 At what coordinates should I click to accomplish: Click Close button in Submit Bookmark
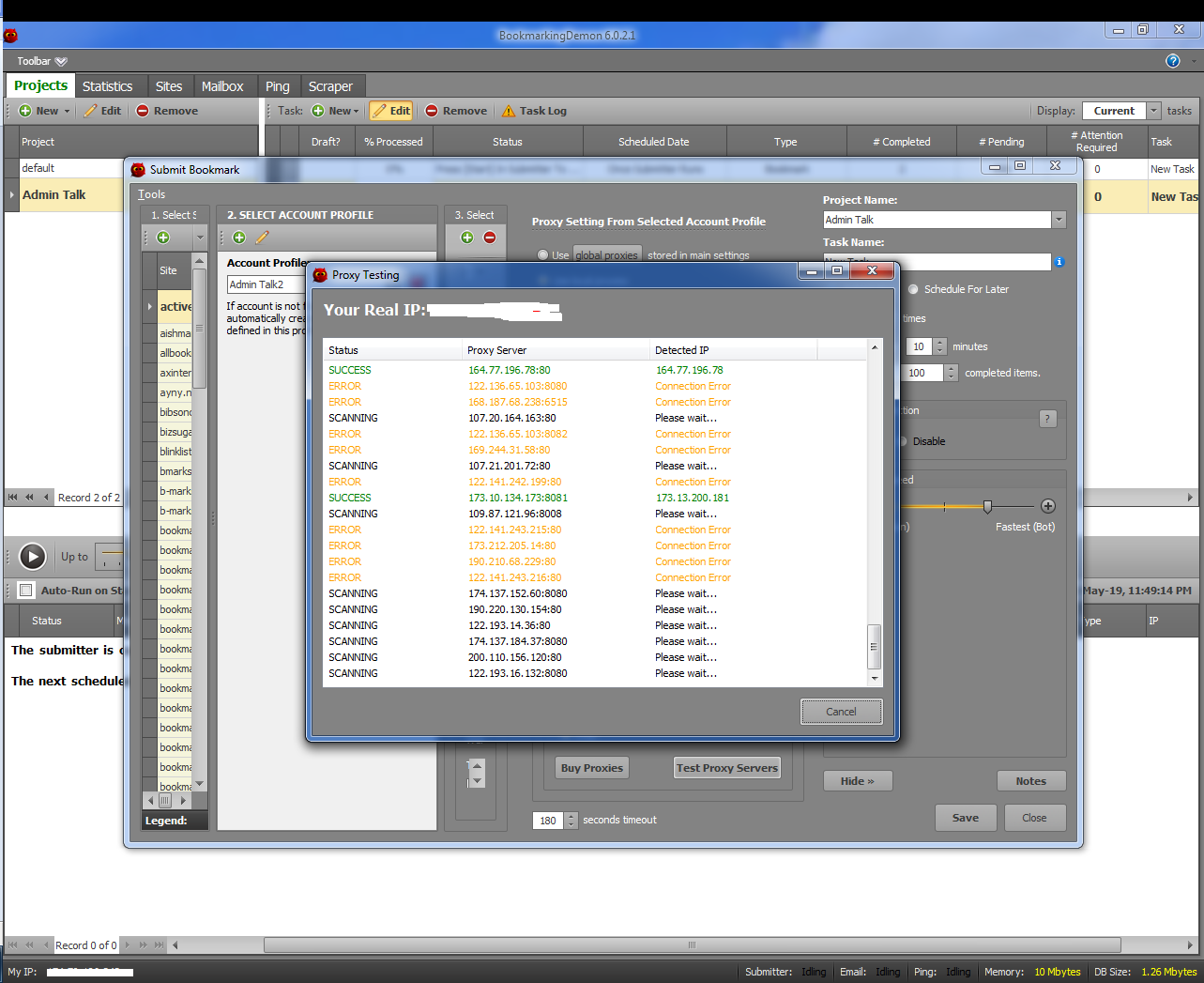[x=1035, y=818]
